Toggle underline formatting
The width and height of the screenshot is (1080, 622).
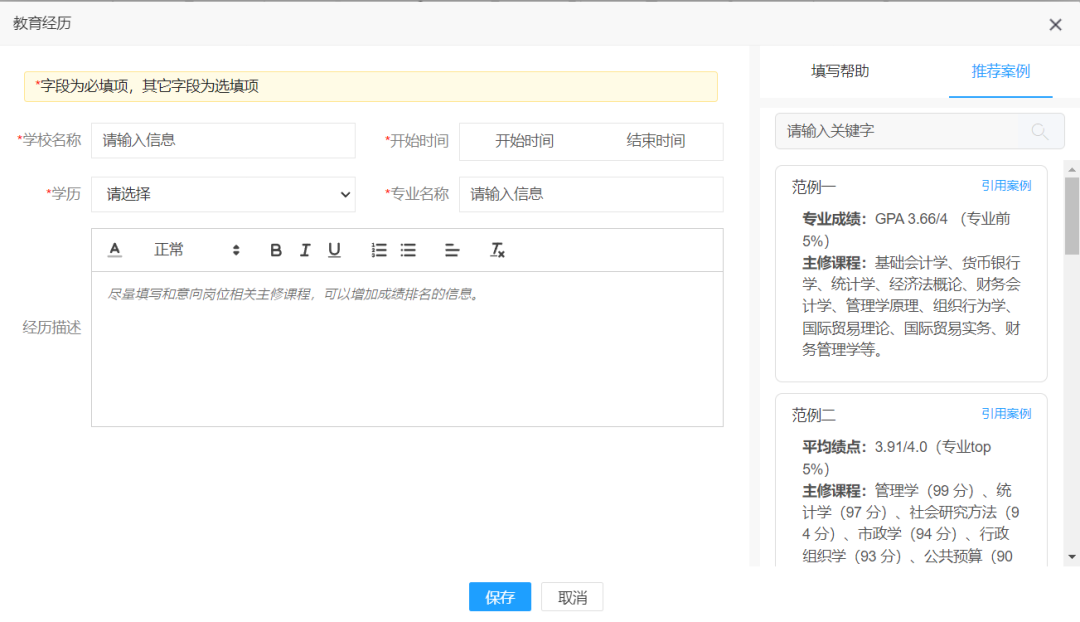[x=334, y=250]
